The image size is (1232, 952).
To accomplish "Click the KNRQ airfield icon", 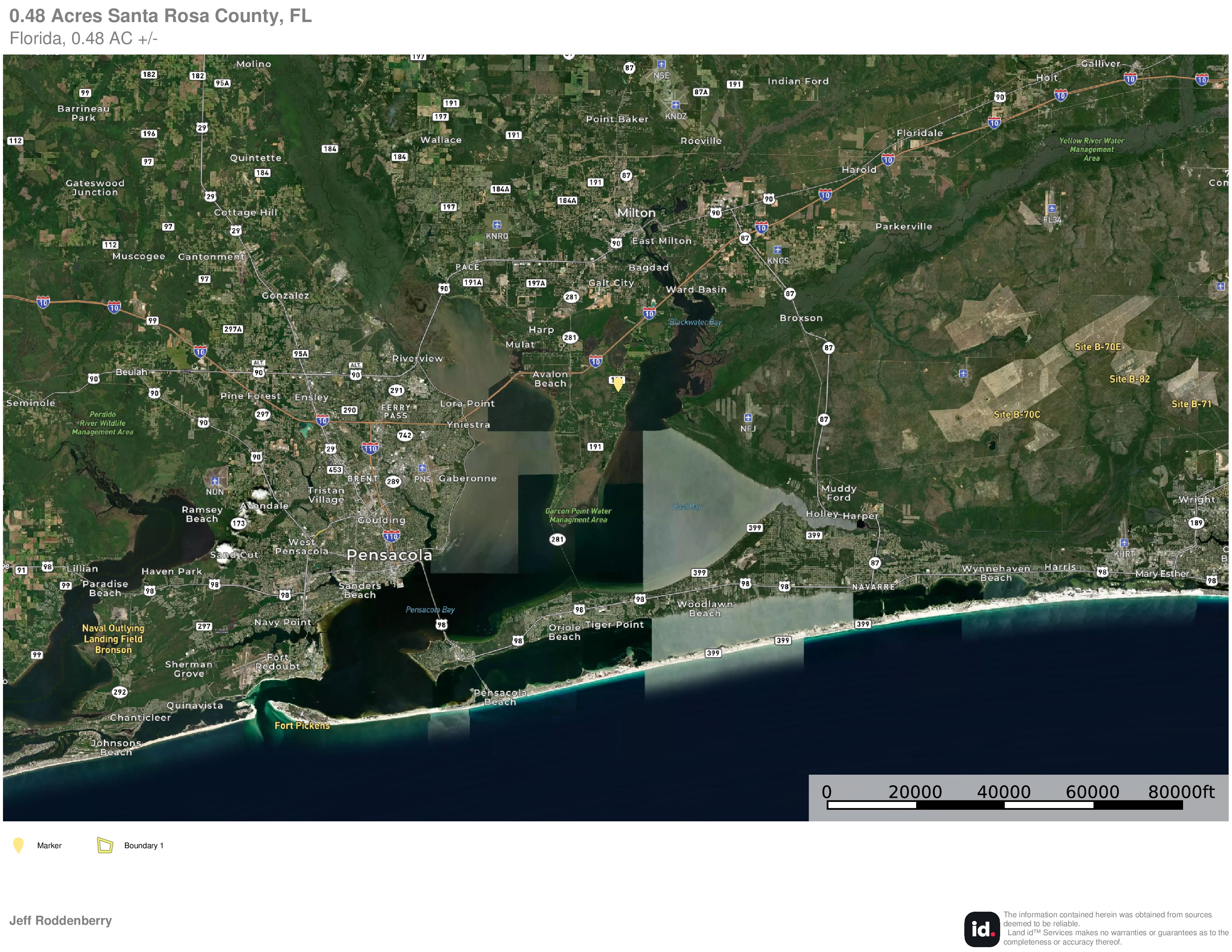I will pos(497,225).
